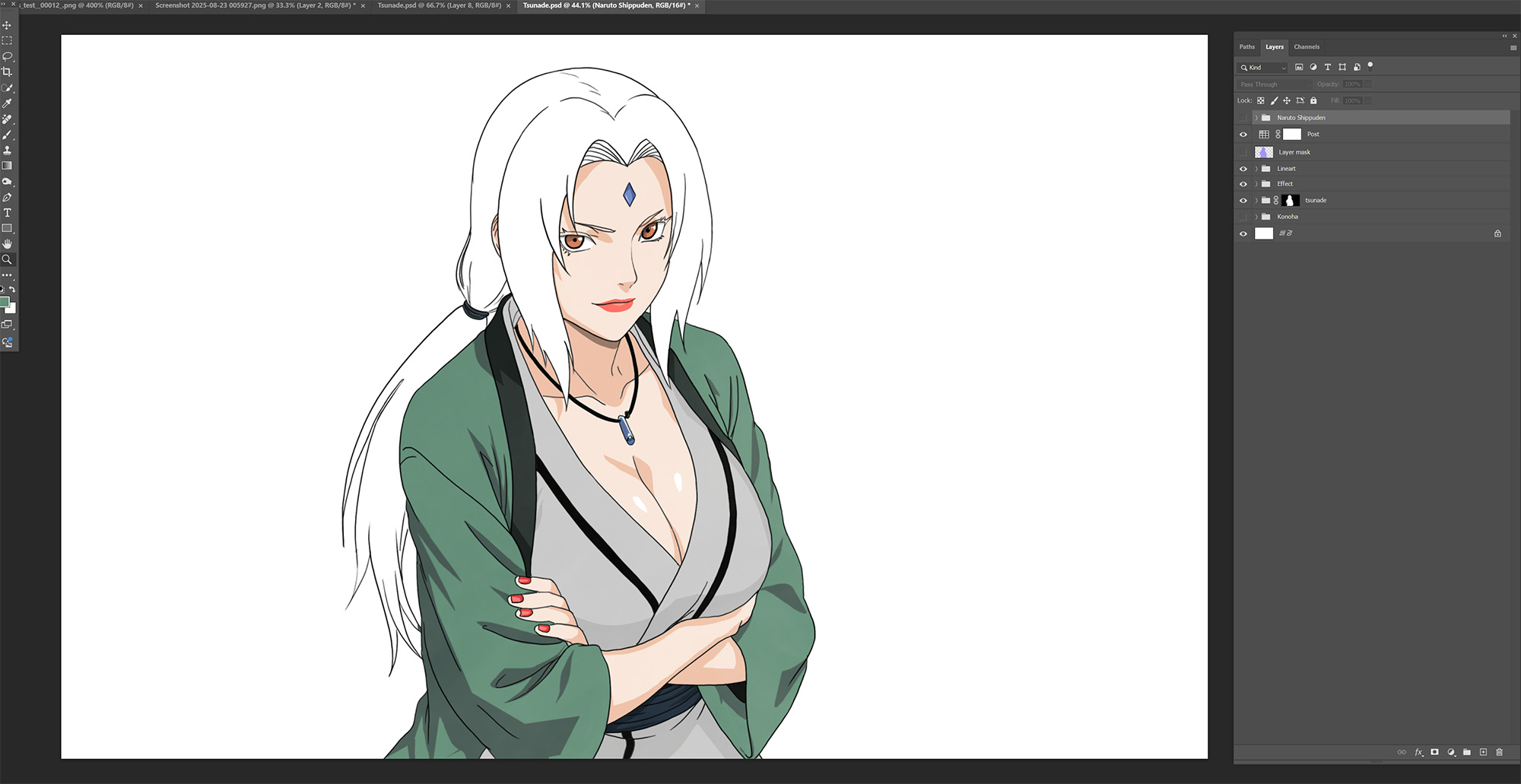
Task: Select the Rectangle shape tool
Action: click(x=7, y=228)
